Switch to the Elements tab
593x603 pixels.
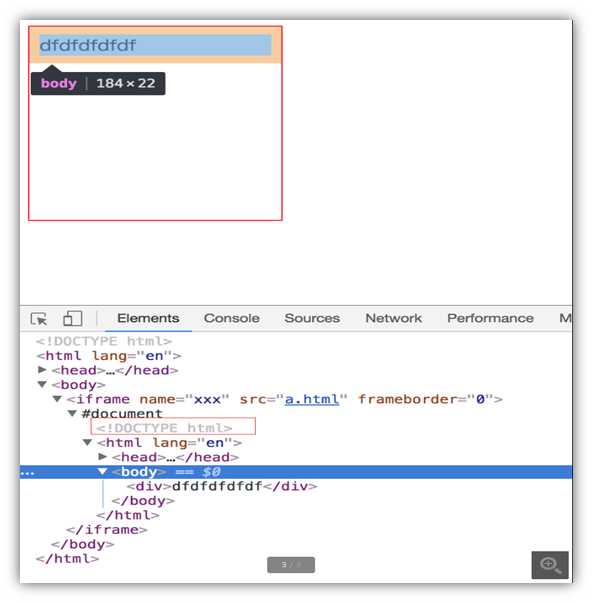point(148,318)
